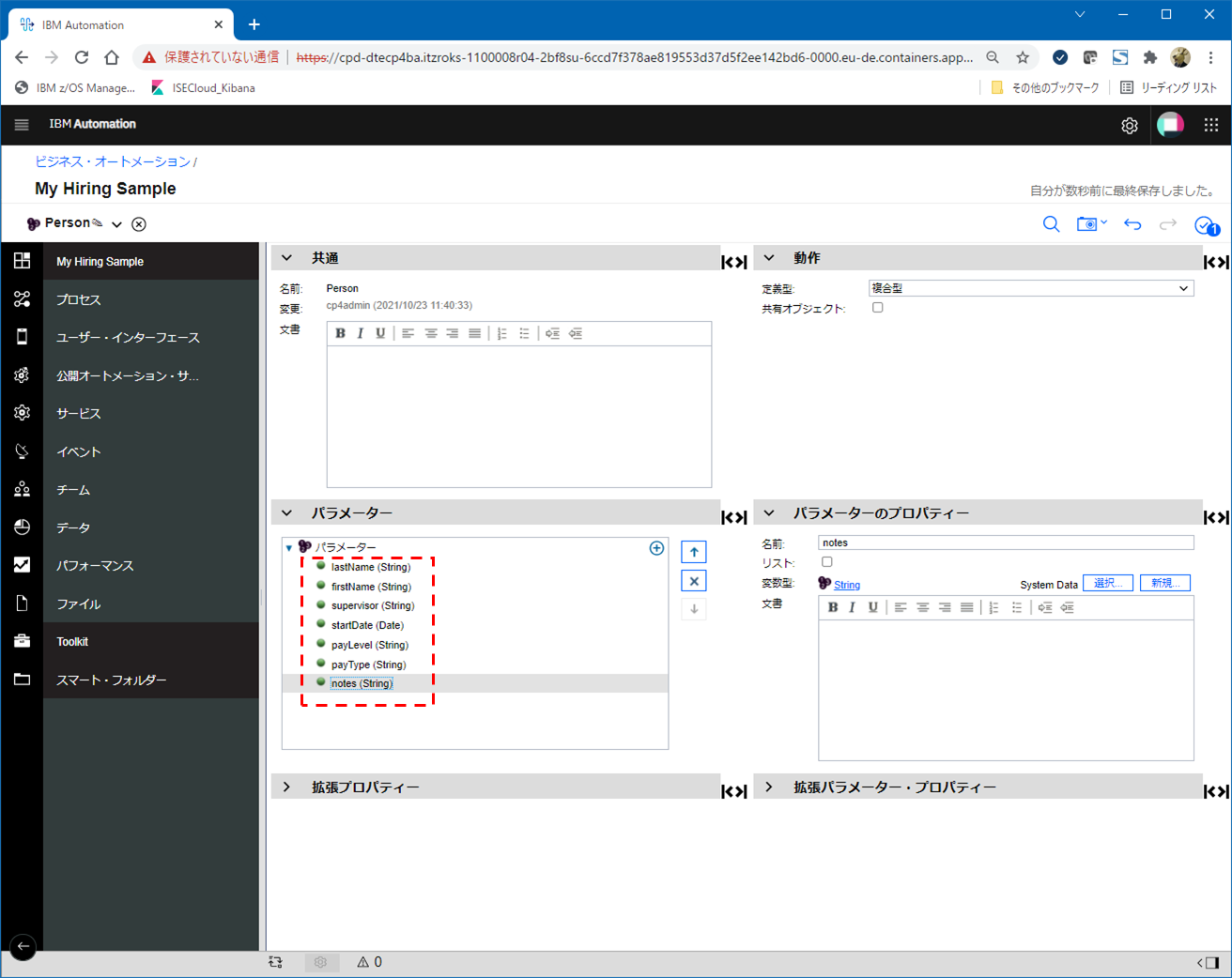
Task: Toggle underline in 共通 documentation editor
Action: 380,333
